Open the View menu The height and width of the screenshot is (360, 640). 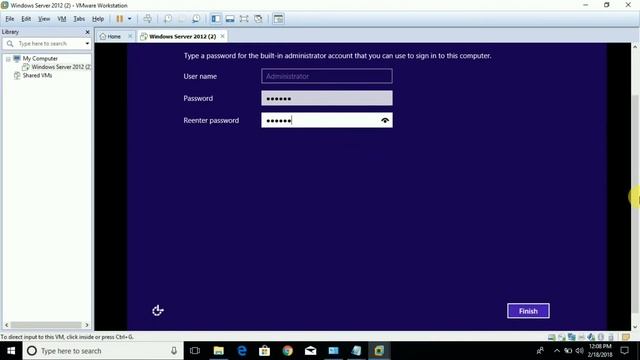click(x=44, y=19)
